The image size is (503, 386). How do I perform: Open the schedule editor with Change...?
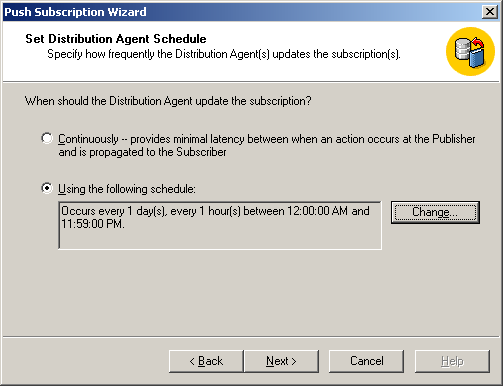[x=435, y=212]
